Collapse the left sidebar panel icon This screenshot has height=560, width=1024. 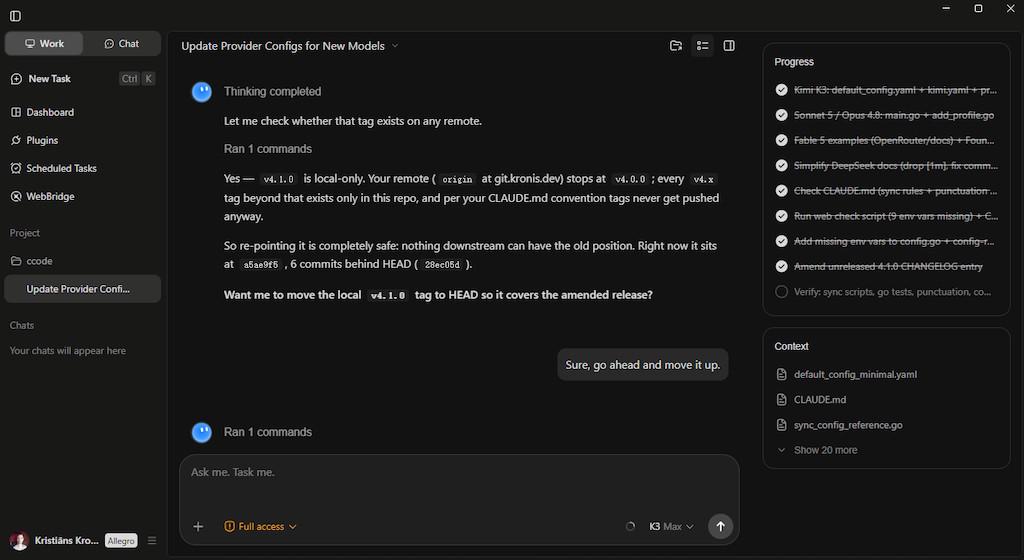pos(16,16)
